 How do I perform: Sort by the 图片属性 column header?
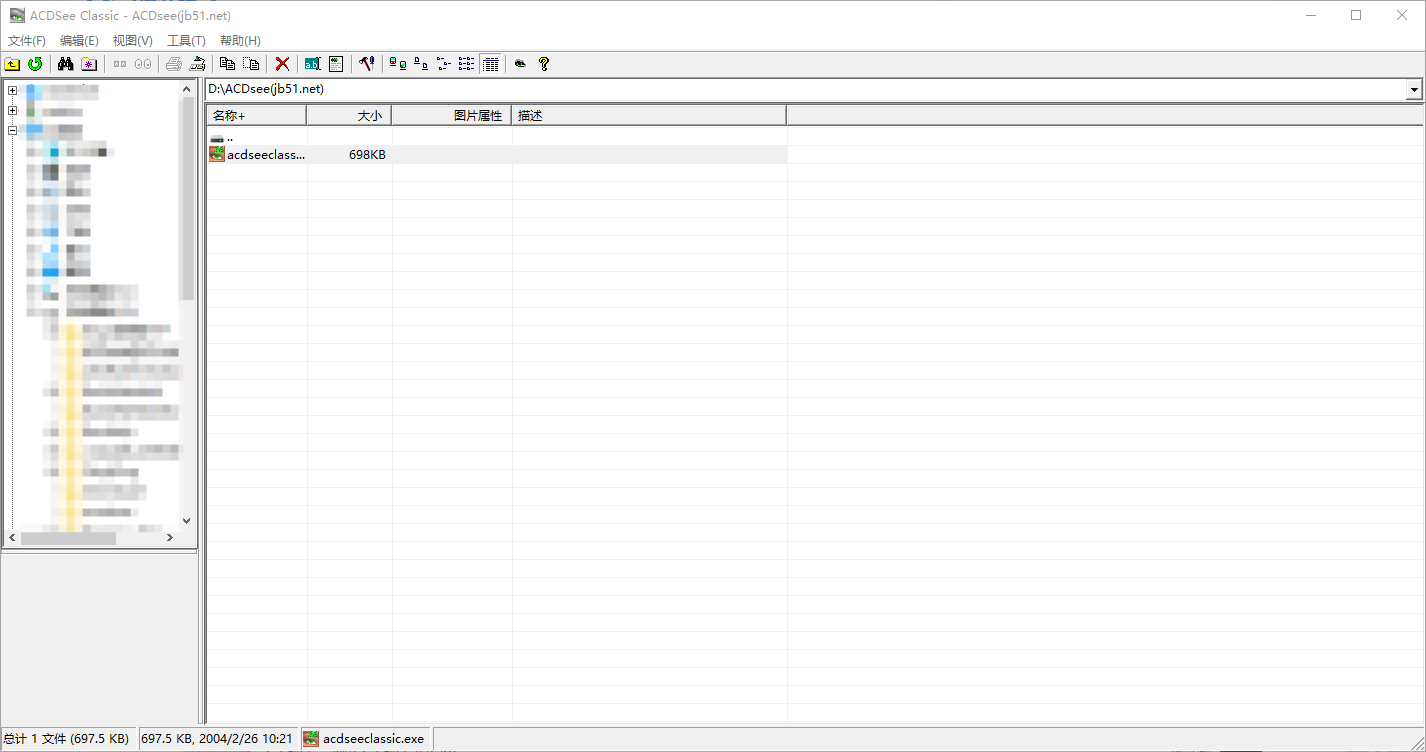452,116
